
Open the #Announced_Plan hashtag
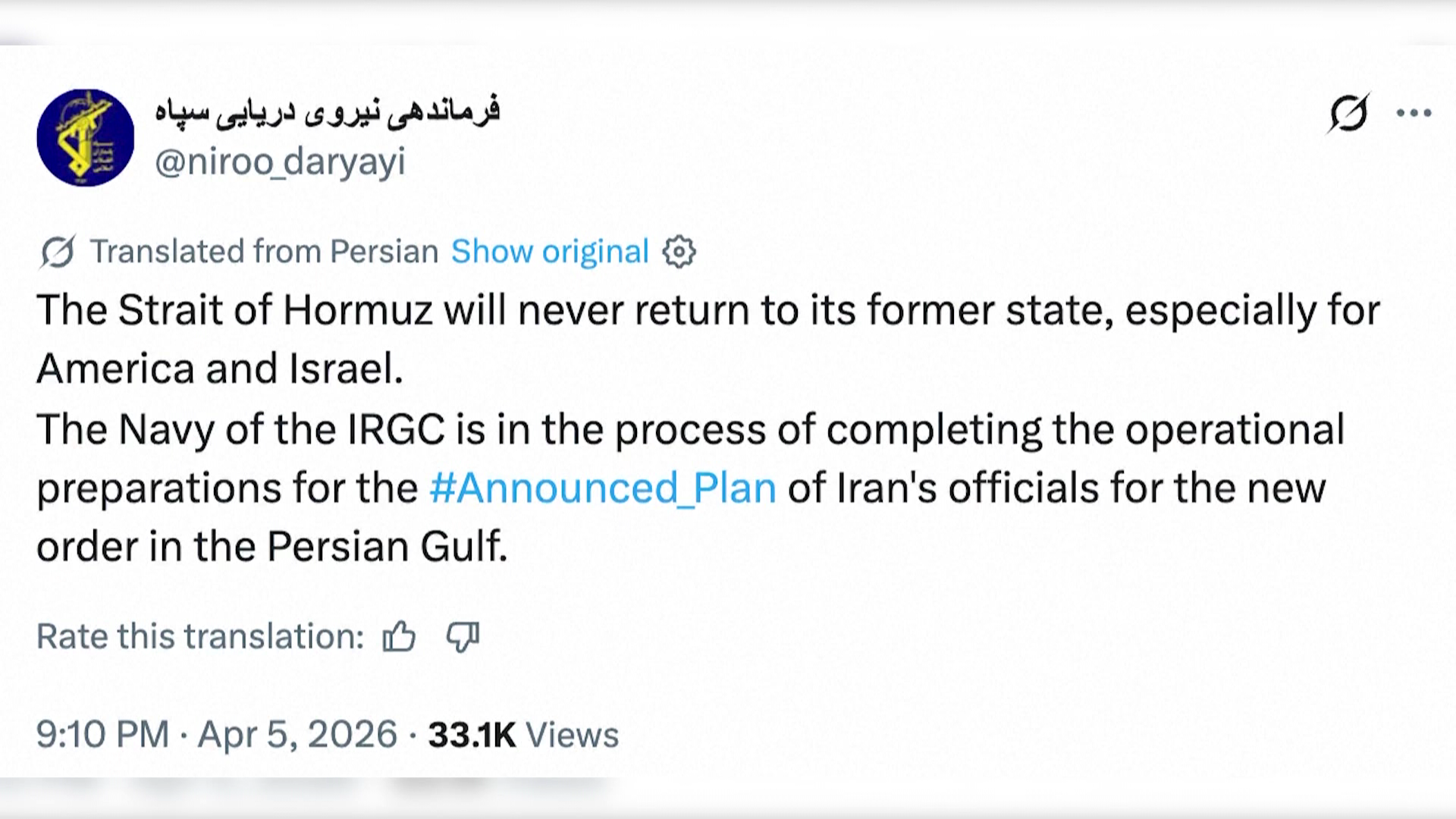603,488
